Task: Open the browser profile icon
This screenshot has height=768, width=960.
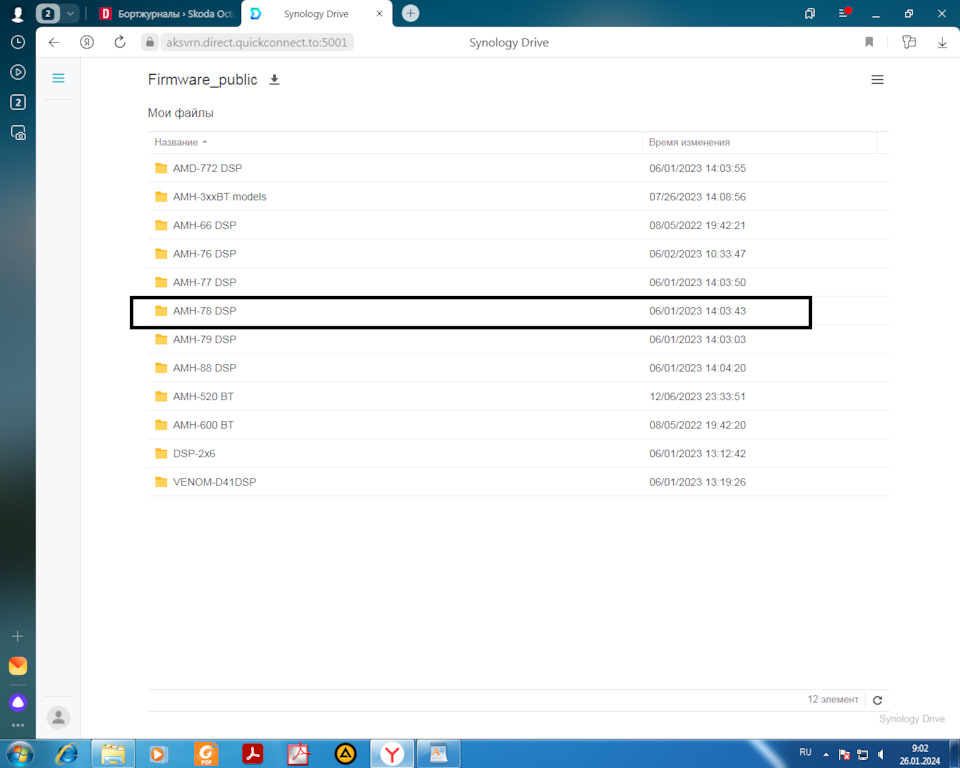Action: 18,13
